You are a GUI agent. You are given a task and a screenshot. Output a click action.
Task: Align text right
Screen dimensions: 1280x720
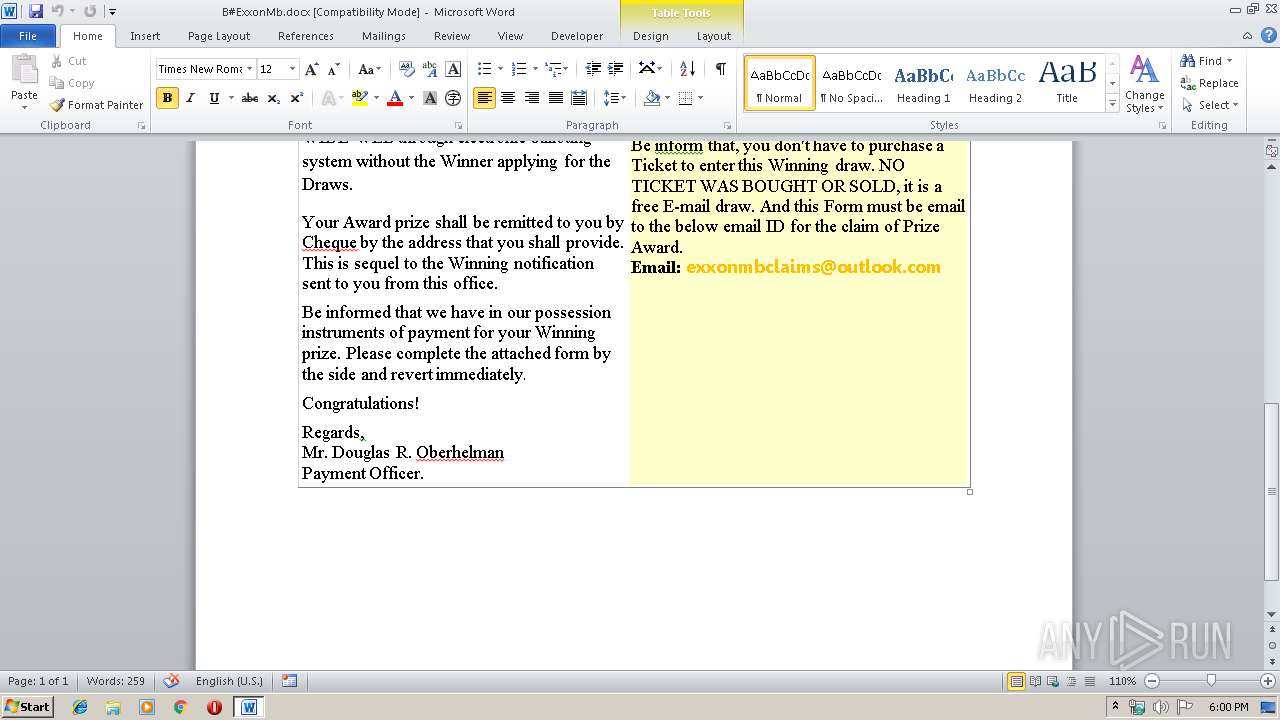[x=531, y=98]
